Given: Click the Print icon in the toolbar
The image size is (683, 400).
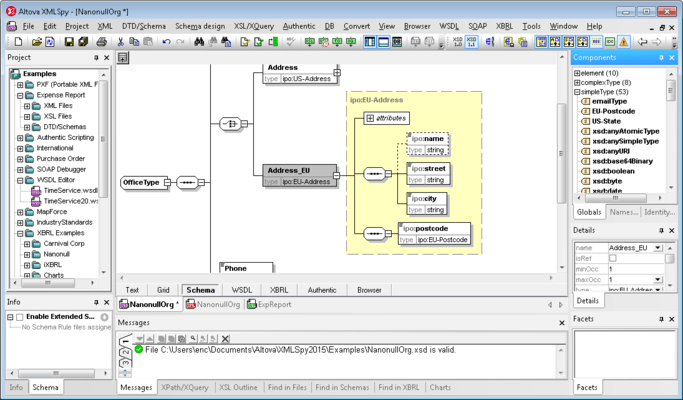Looking at the screenshot, I should (x=101, y=42).
